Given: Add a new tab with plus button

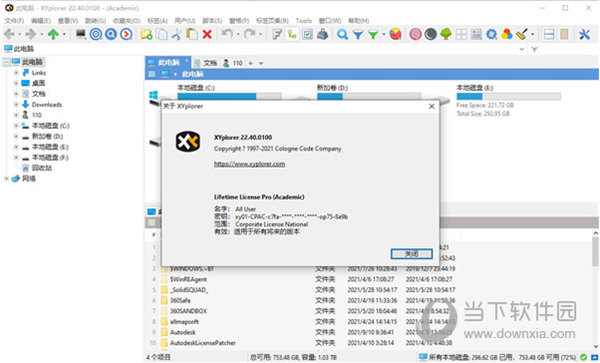Looking at the screenshot, I should [251, 63].
